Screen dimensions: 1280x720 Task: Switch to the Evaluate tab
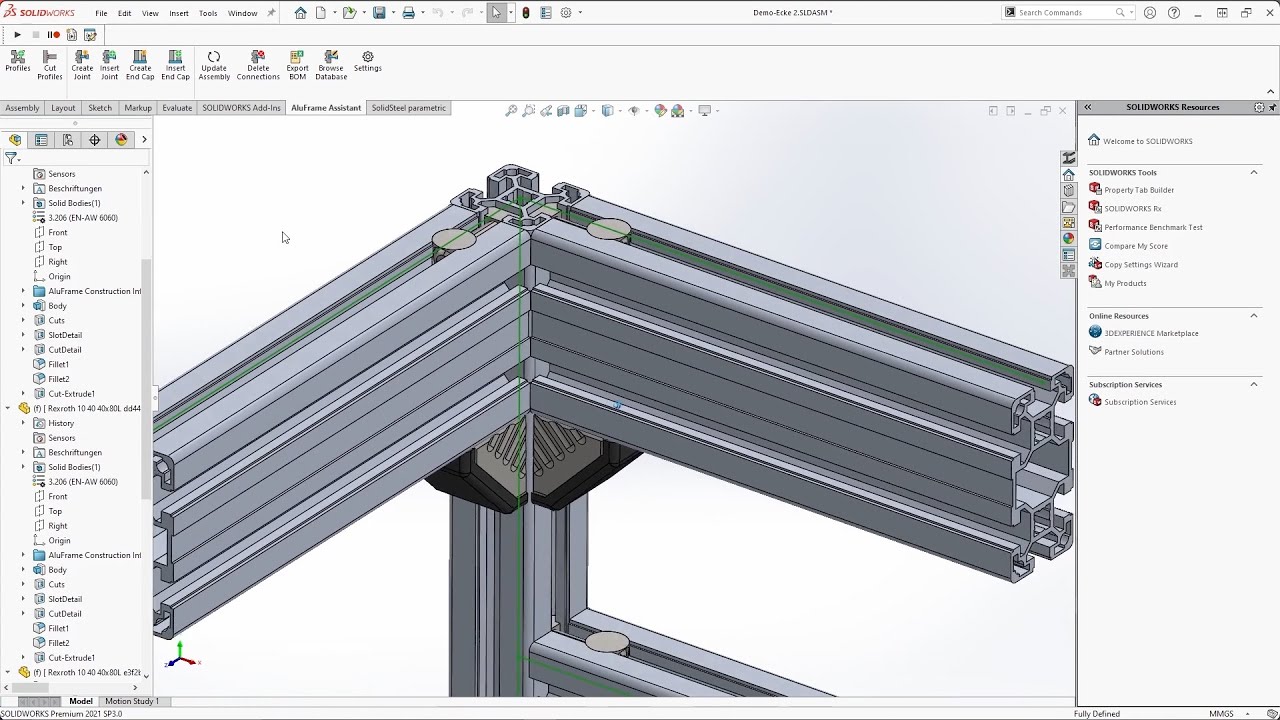[x=177, y=108]
